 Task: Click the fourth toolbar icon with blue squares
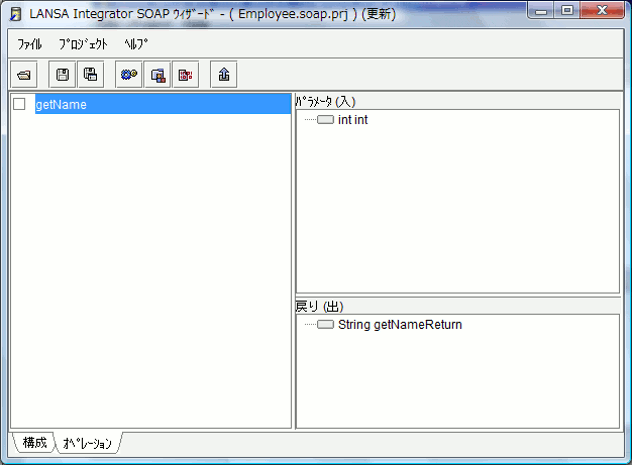[x=157, y=75]
